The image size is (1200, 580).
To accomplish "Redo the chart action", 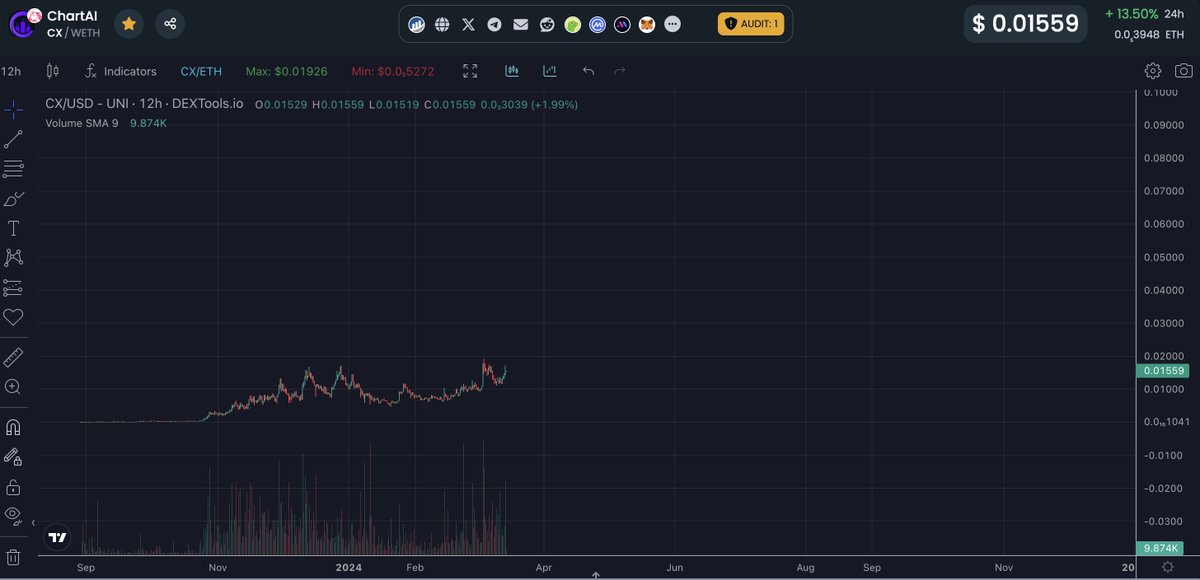I will click(619, 71).
